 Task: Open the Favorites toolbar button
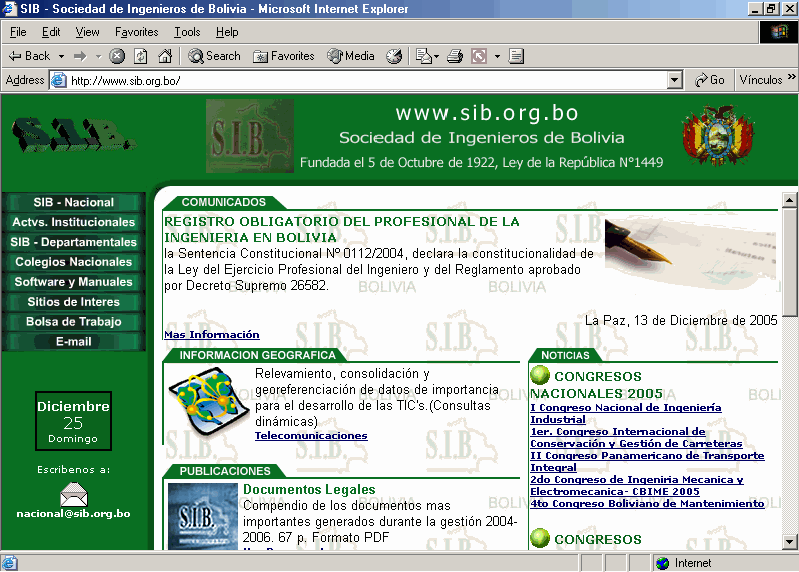click(x=284, y=56)
